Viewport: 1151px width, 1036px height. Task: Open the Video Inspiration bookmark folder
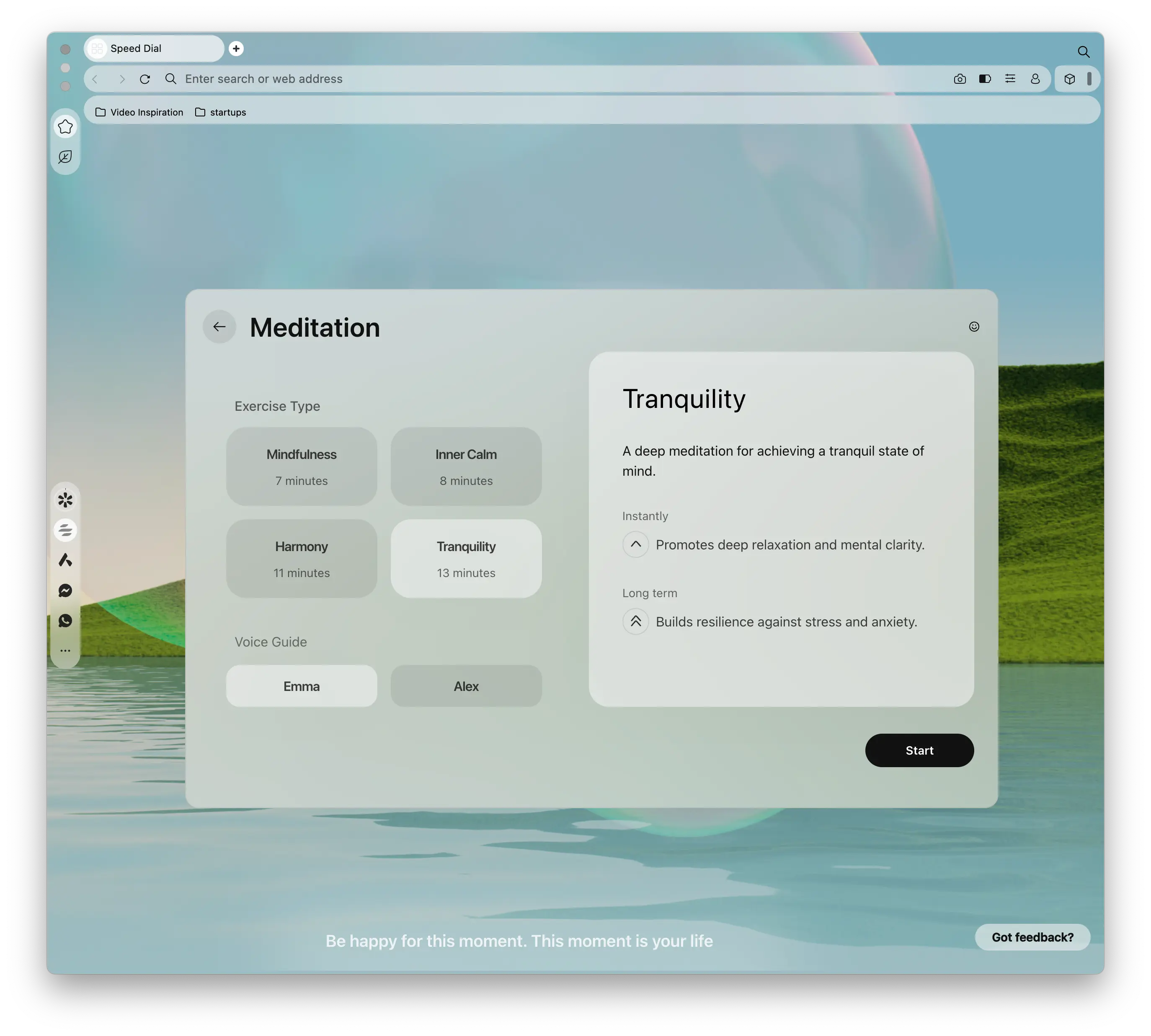[x=139, y=112]
